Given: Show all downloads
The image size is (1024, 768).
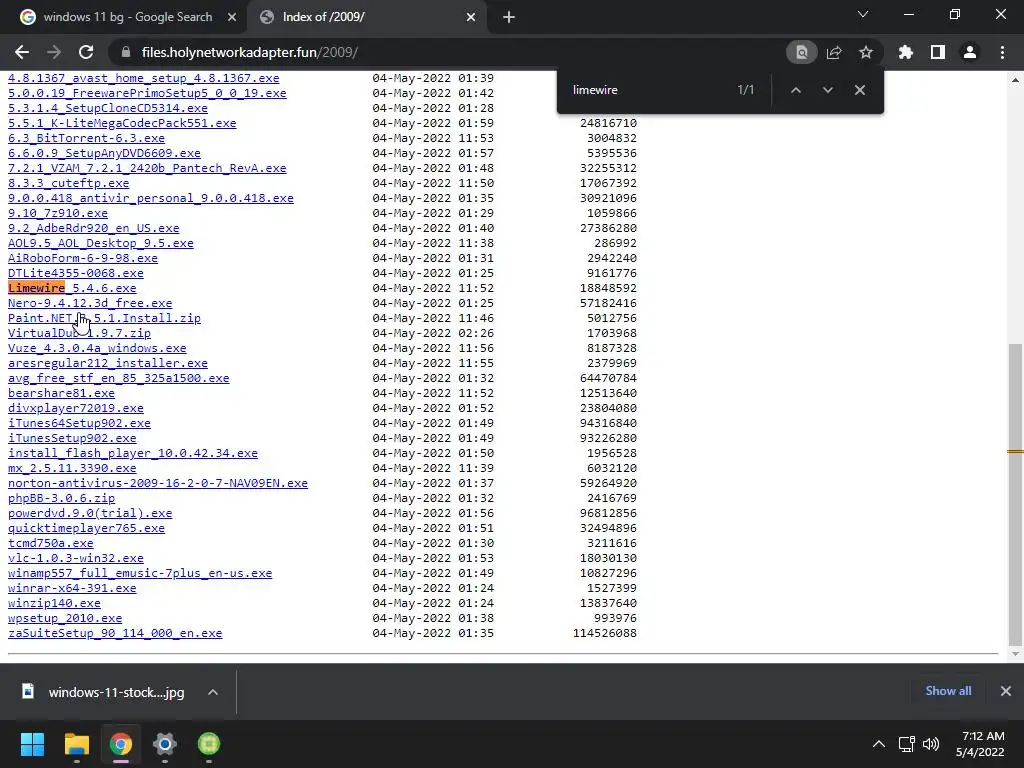Looking at the screenshot, I should (x=948, y=691).
